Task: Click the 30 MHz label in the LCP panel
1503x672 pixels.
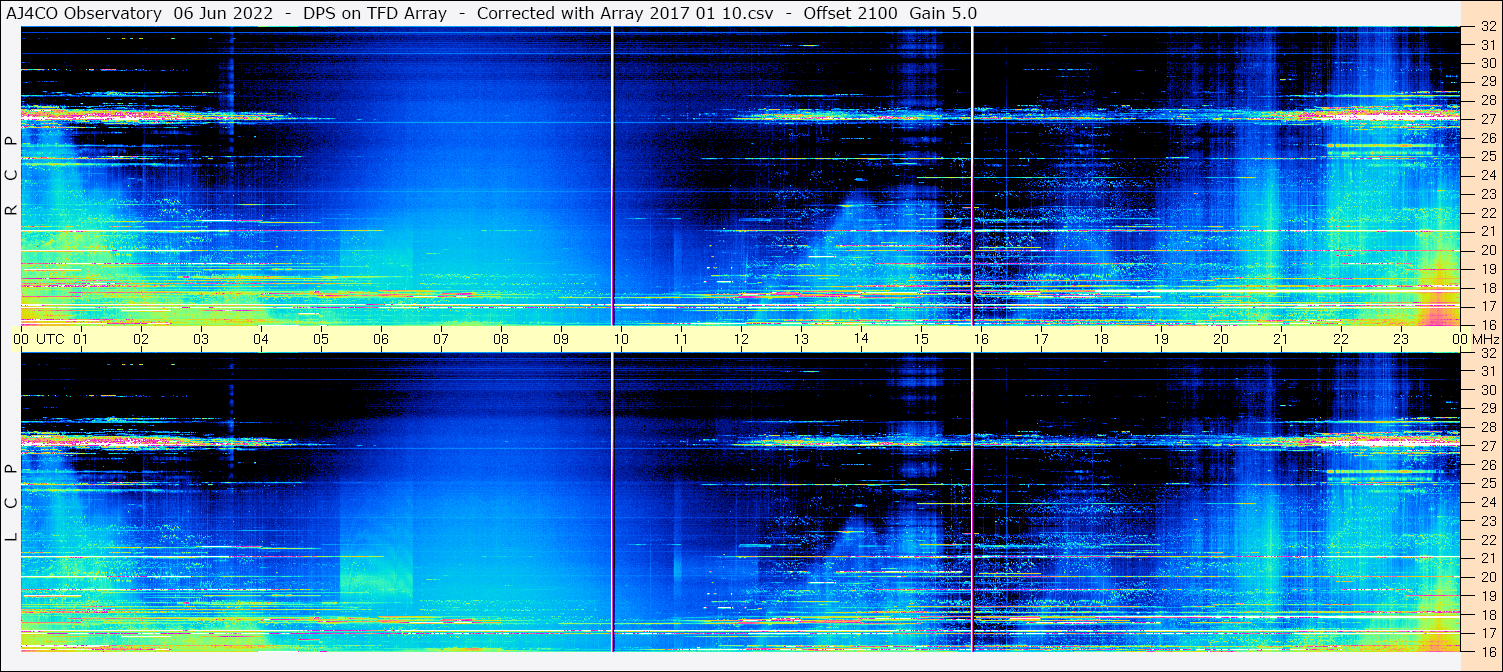Action: pos(1487,390)
